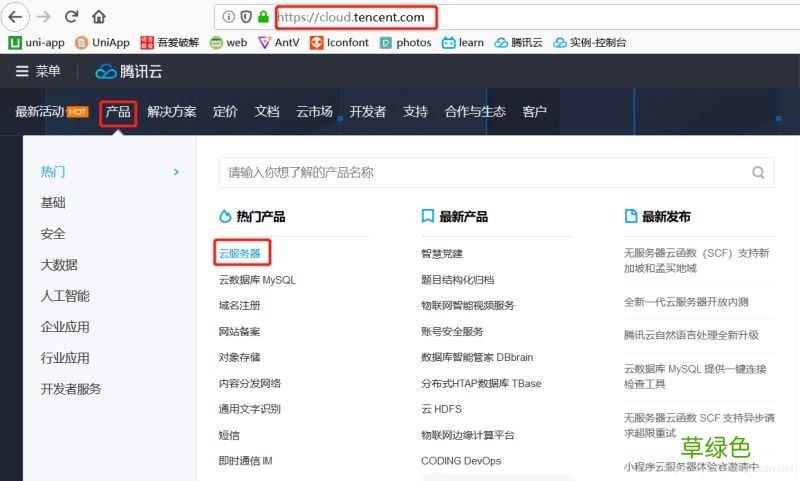The width and height of the screenshot is (800, 481).
Task: Open 腾讯云自然语言处理全新升级 news link
Action: click(691, 335)
